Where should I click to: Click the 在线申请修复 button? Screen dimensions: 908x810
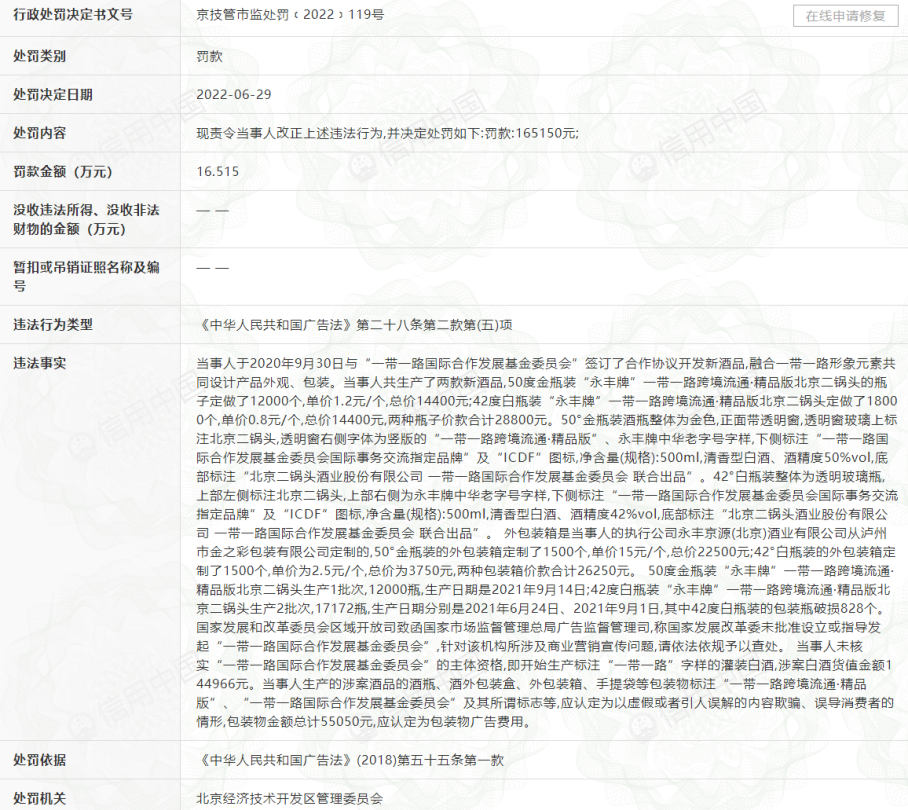[x=845, y=16]
